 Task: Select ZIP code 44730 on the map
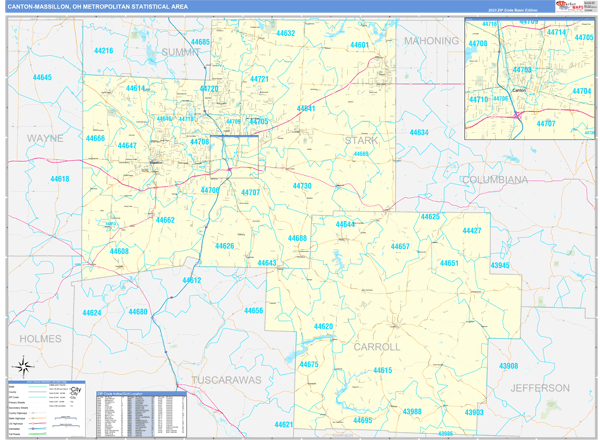point(302,186)
